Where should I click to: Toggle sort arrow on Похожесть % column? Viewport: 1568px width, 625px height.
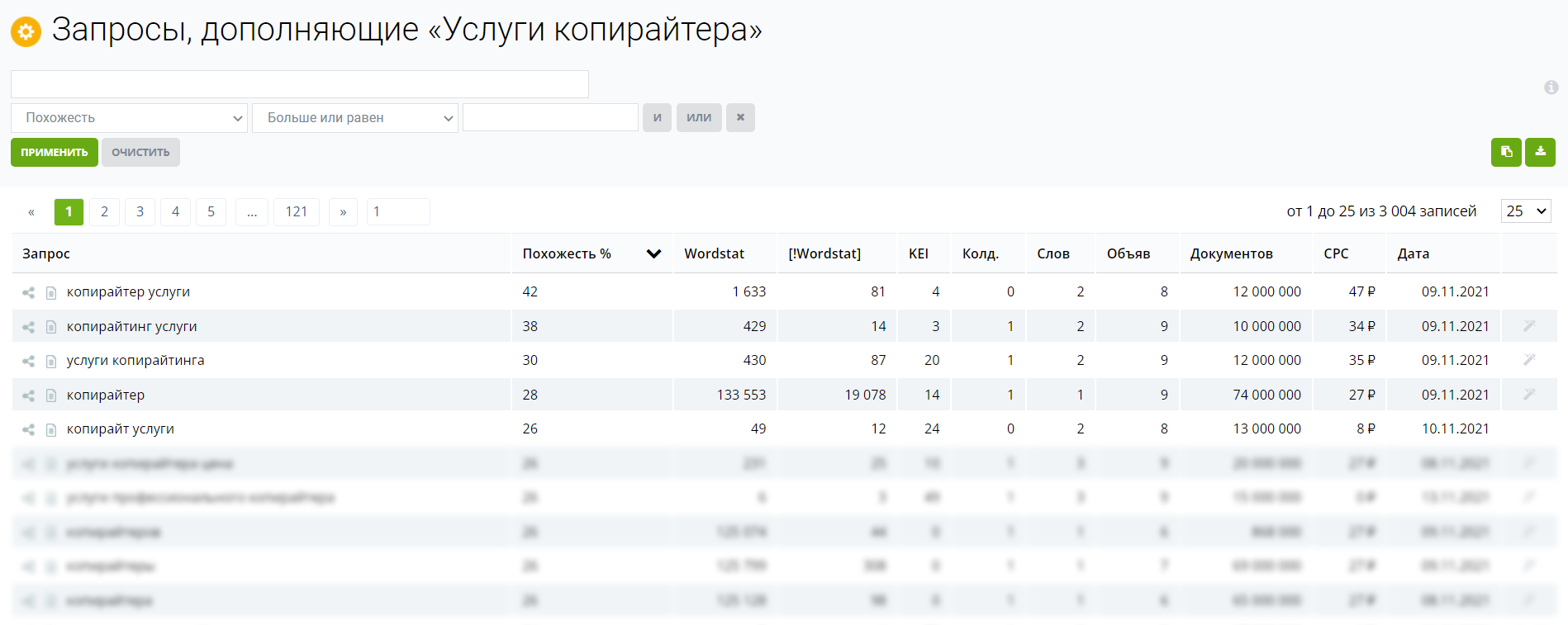click(x=653, y=253)
